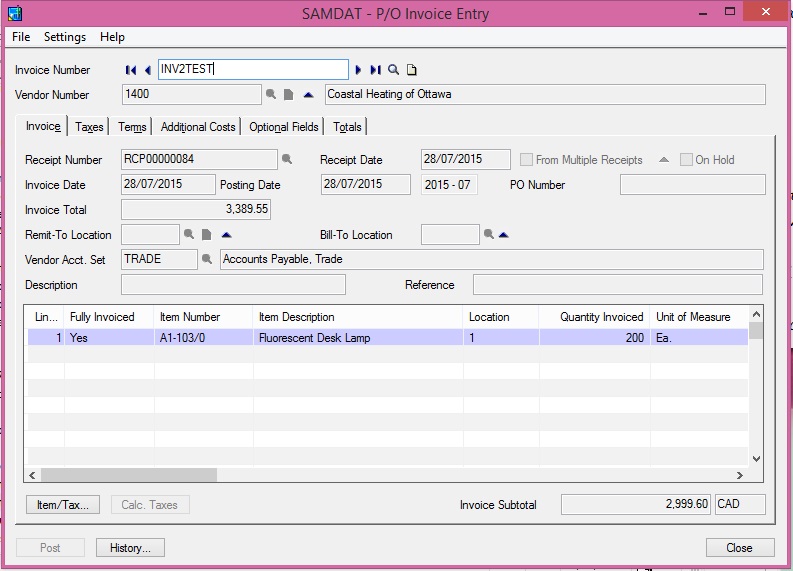Open the Additional Costs tab
This screenshot has height=571, width=793.
point(198,127)
